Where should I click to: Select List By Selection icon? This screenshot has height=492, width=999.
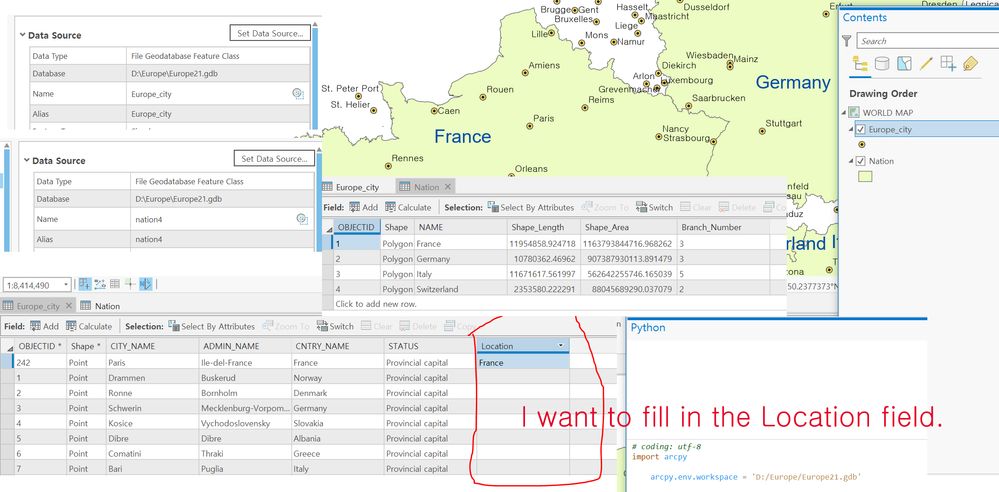pos(904,64)
